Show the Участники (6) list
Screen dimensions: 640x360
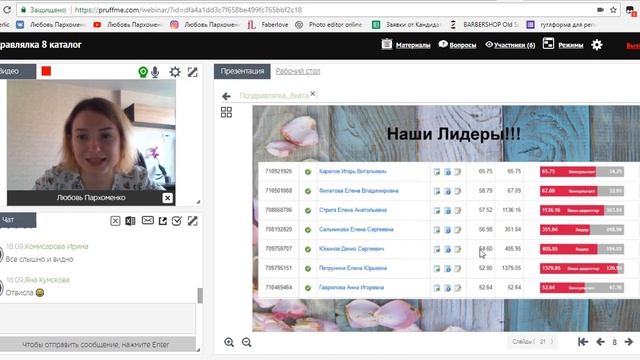point(510,45)
